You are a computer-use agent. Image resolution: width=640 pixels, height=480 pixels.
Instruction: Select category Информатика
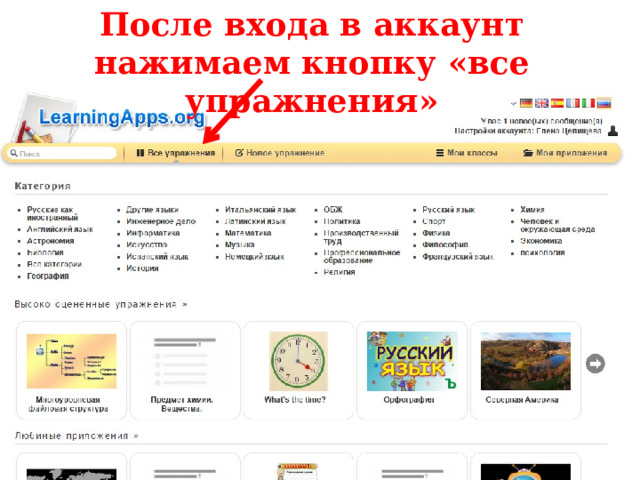(x=153, y=233)
